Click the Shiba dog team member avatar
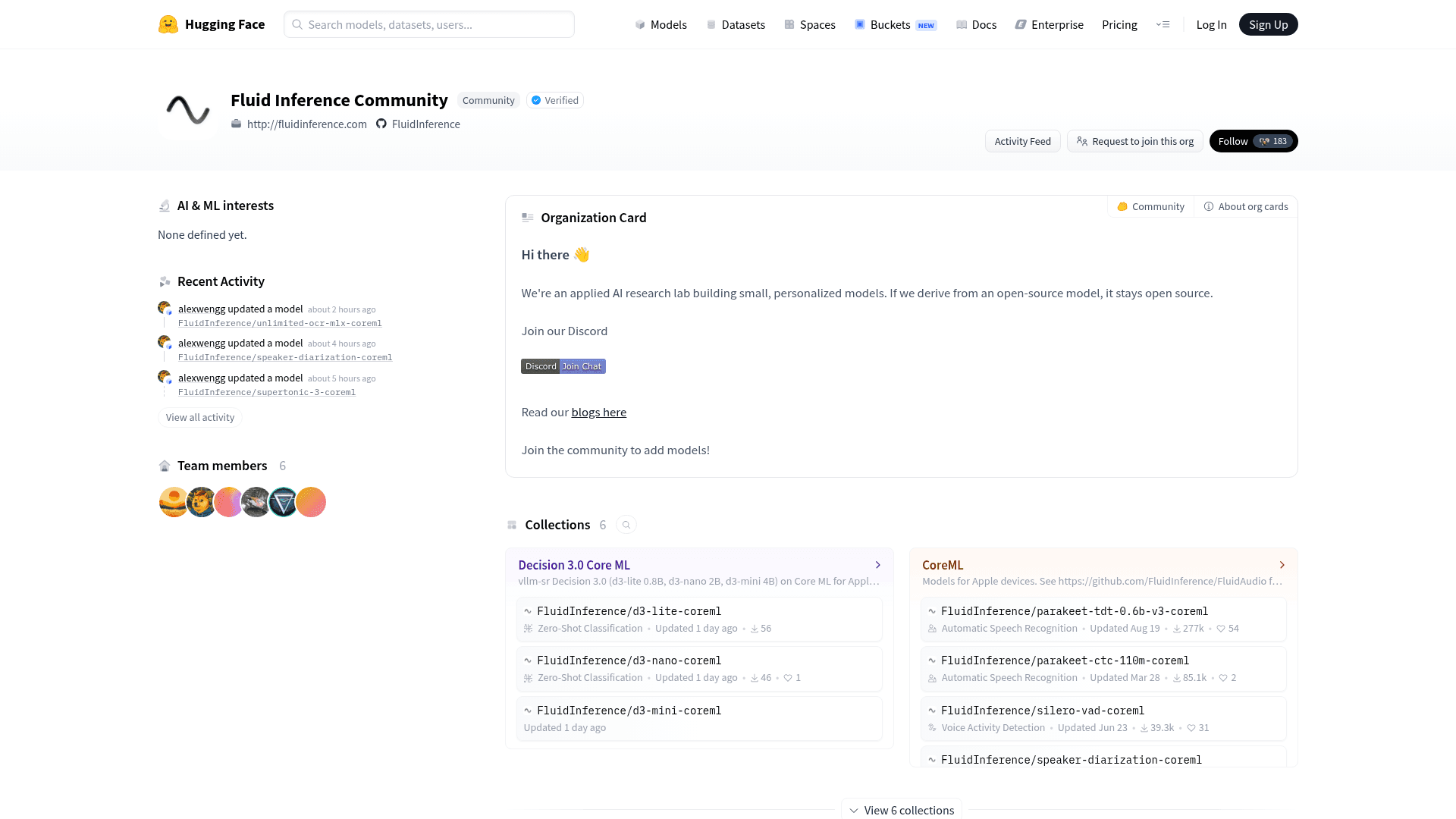The width and height of the screenshot is (1456, 819). click(201, 502)
